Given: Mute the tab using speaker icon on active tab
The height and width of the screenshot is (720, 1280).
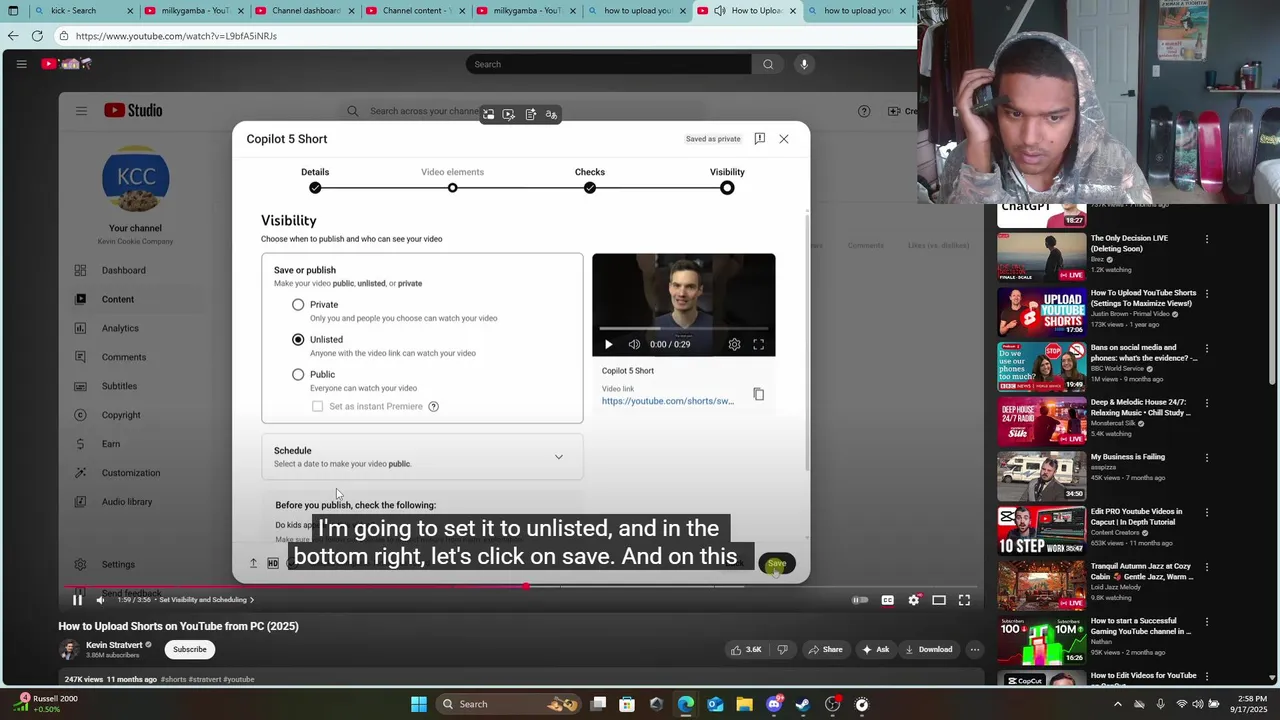Looking at the screenshot, I should [x=719, y=11].
